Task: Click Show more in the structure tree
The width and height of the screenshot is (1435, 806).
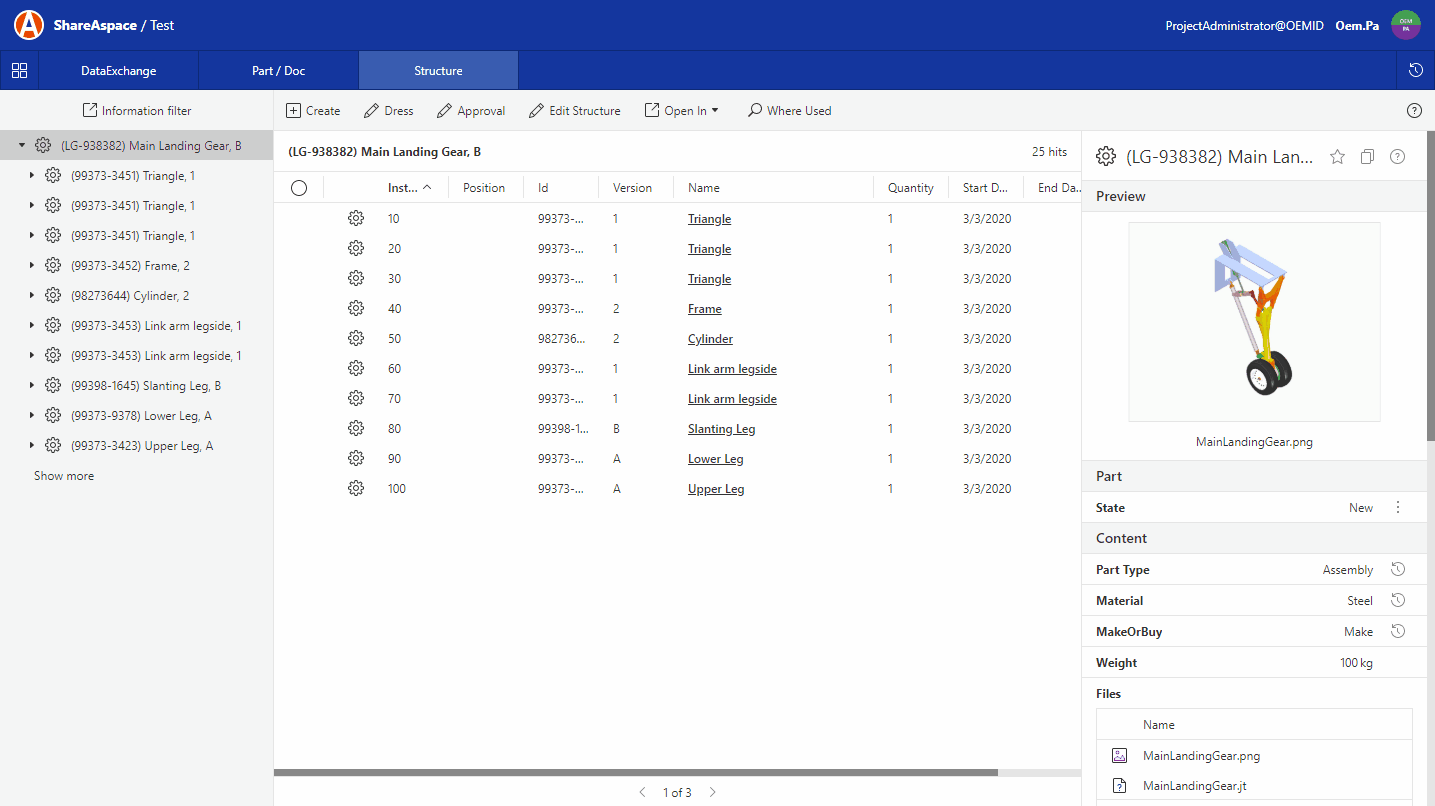Action: [64, 475]
